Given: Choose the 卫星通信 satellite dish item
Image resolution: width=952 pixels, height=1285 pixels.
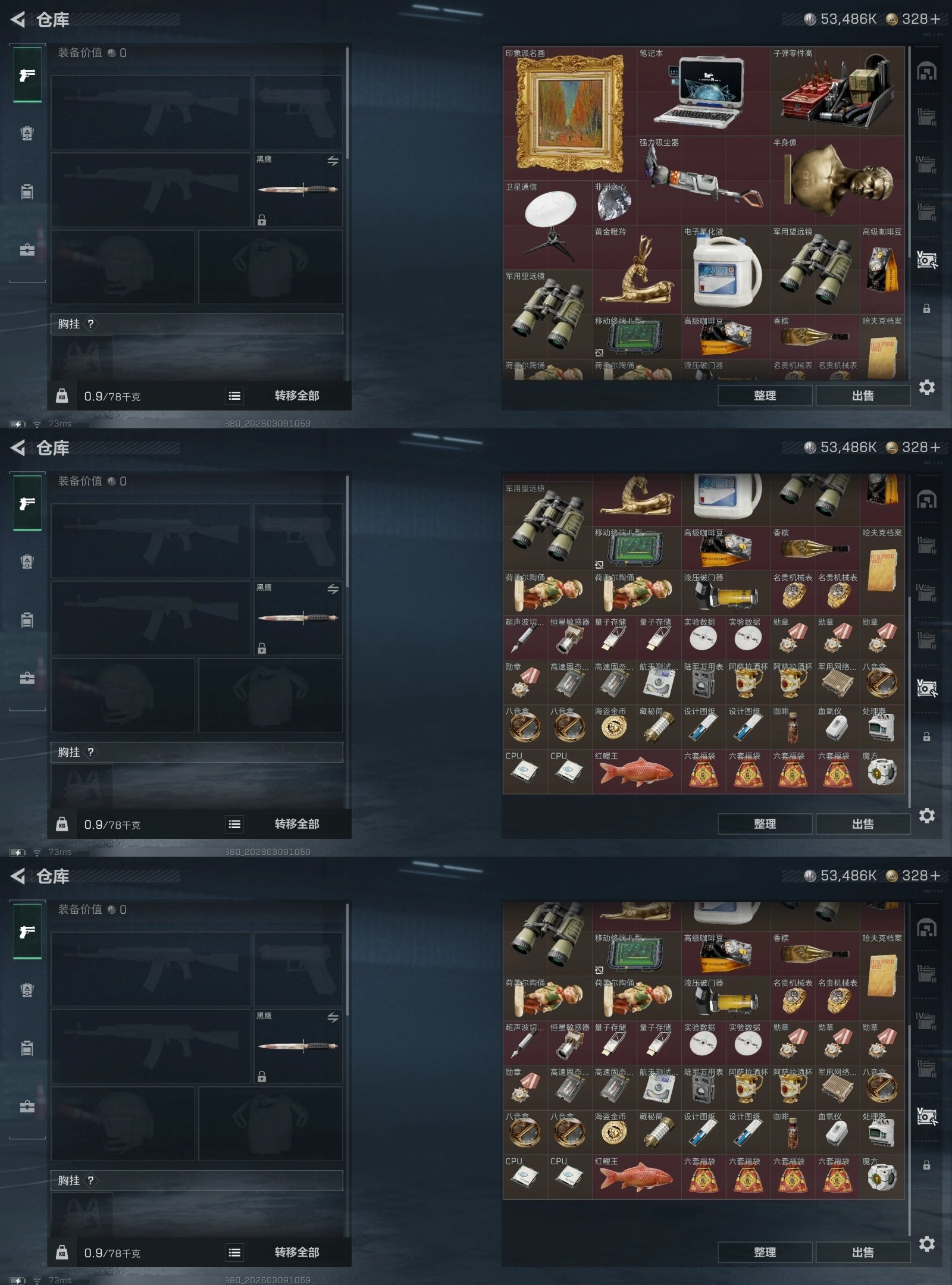Looking at the screenshot, I should (547, 225).
